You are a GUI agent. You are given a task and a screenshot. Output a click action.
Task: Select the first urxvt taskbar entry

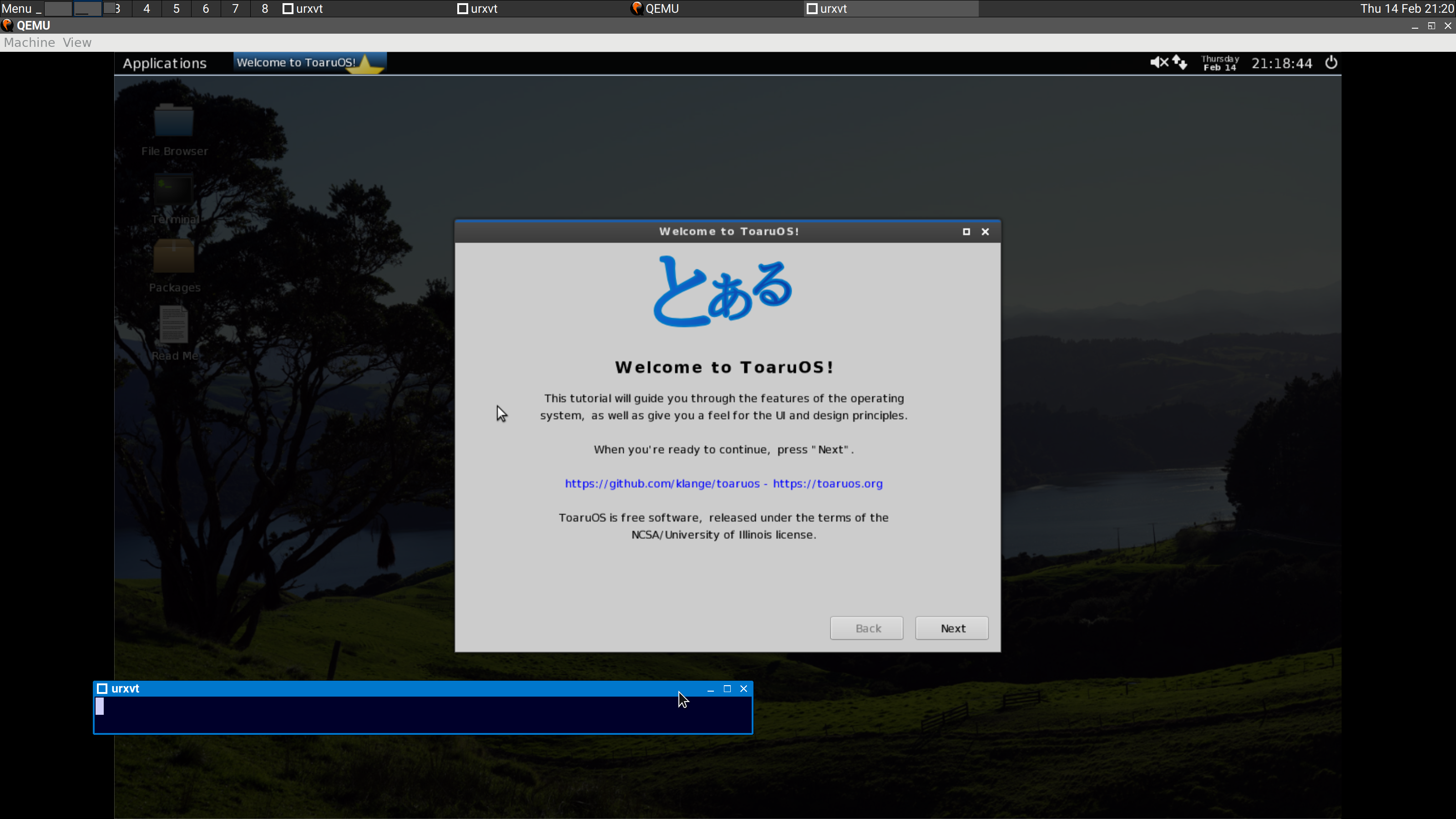(366, 9)
